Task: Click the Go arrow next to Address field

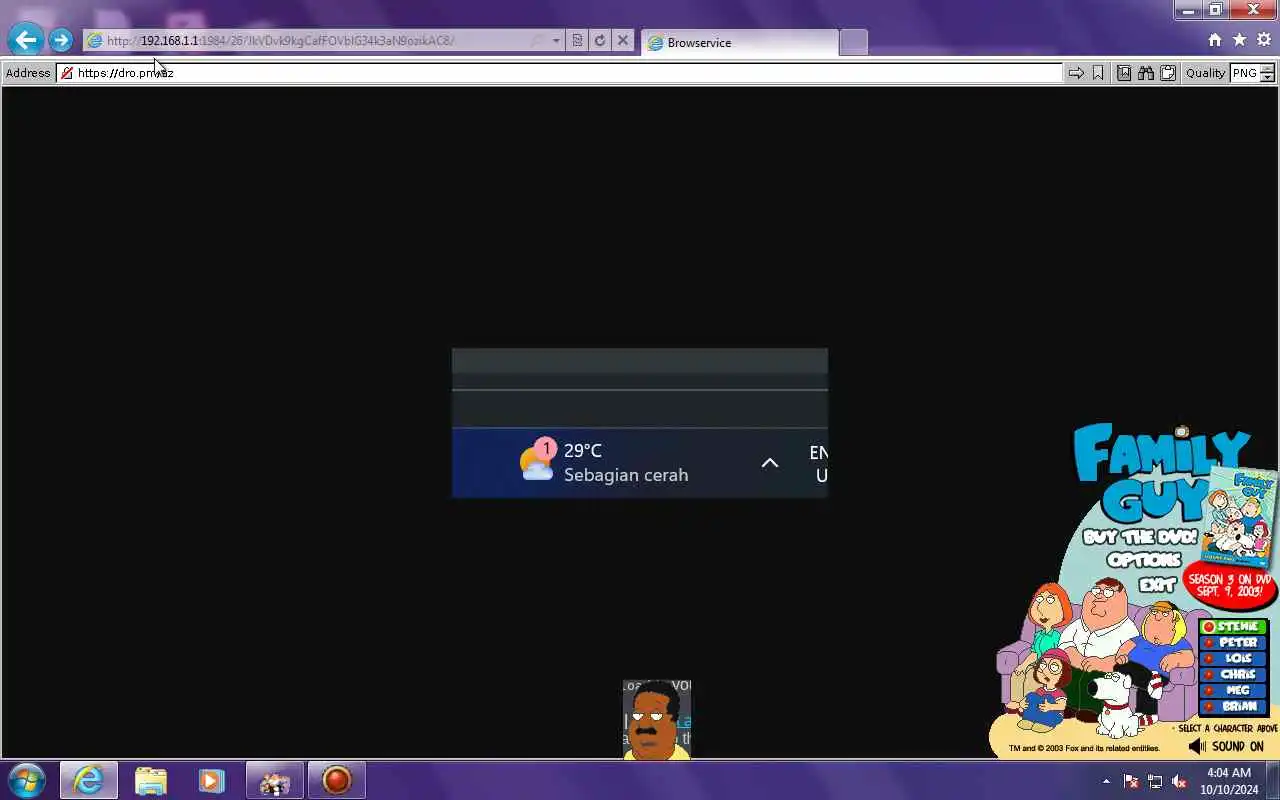Action: coord(1076,73)
